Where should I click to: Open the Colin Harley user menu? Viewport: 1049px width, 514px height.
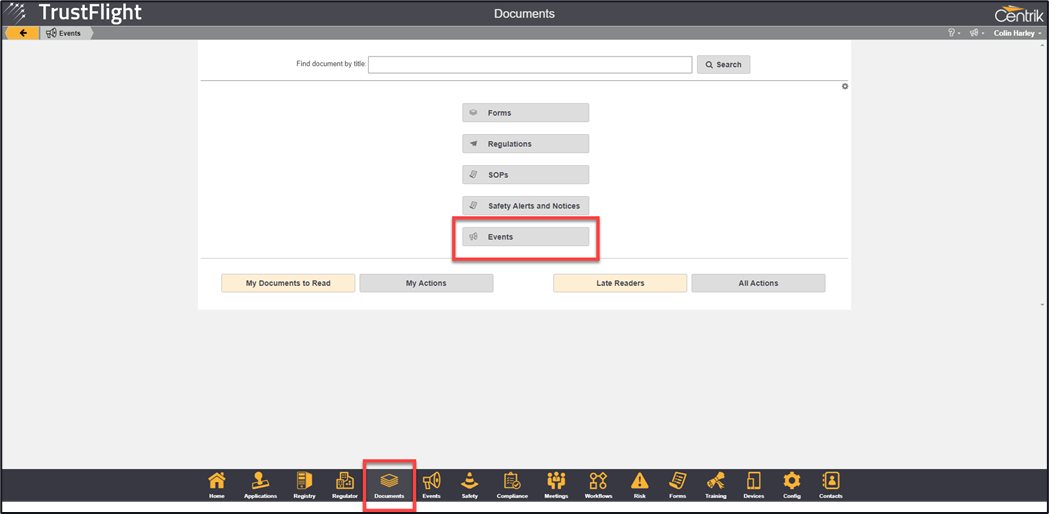[1018, 33]
